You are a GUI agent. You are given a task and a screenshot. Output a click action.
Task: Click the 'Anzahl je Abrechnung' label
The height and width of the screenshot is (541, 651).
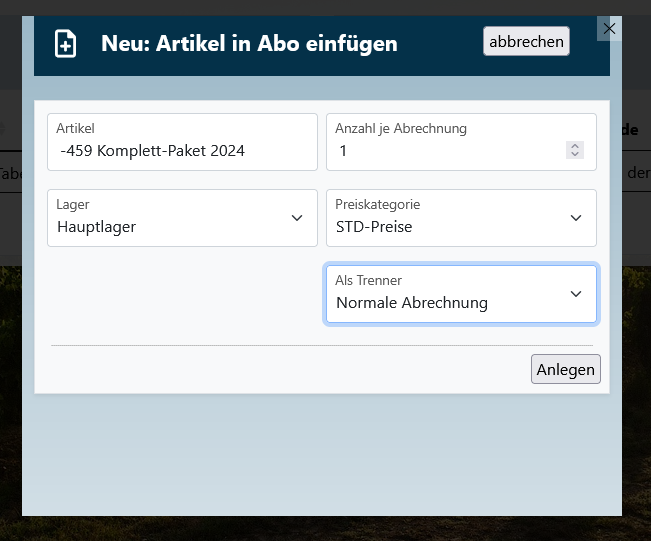click(x=401, y=128)
